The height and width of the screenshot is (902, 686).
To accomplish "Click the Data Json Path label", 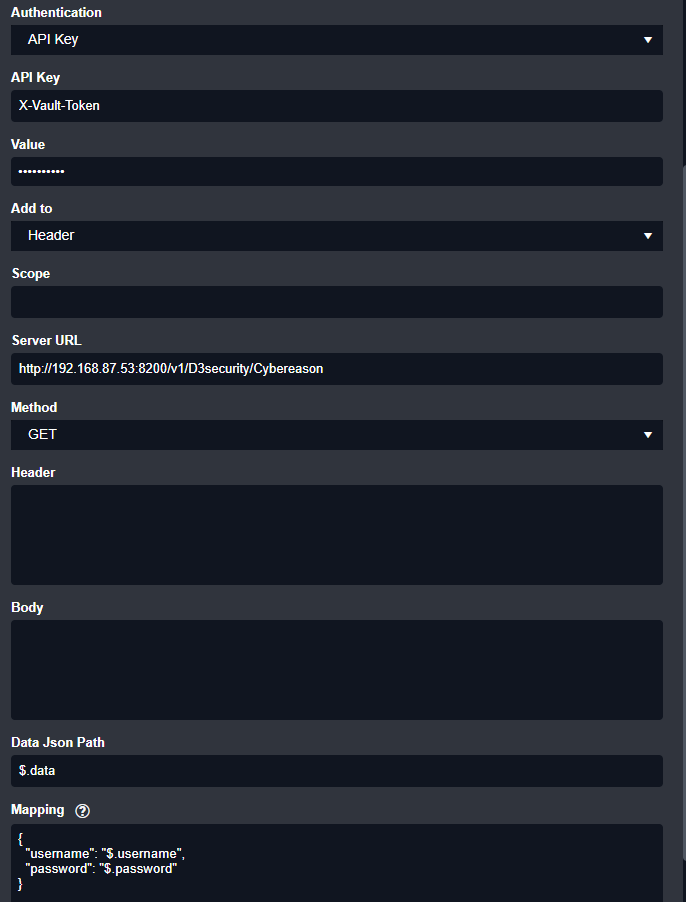I will [58, 742].
